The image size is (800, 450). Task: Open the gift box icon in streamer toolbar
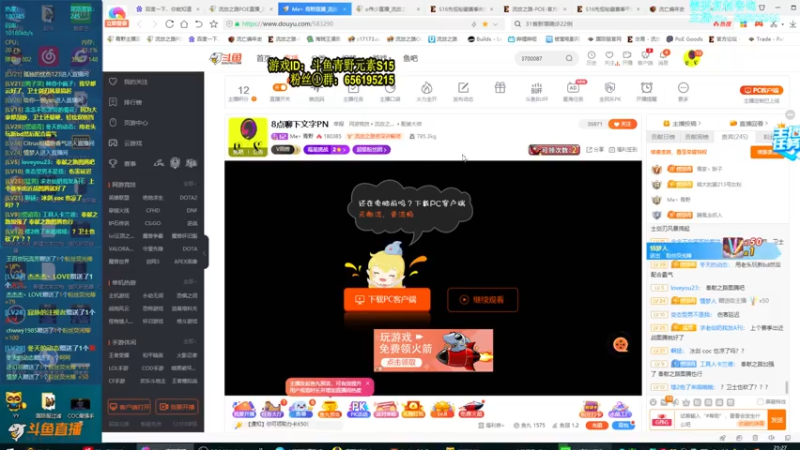(x=500, y=88)
